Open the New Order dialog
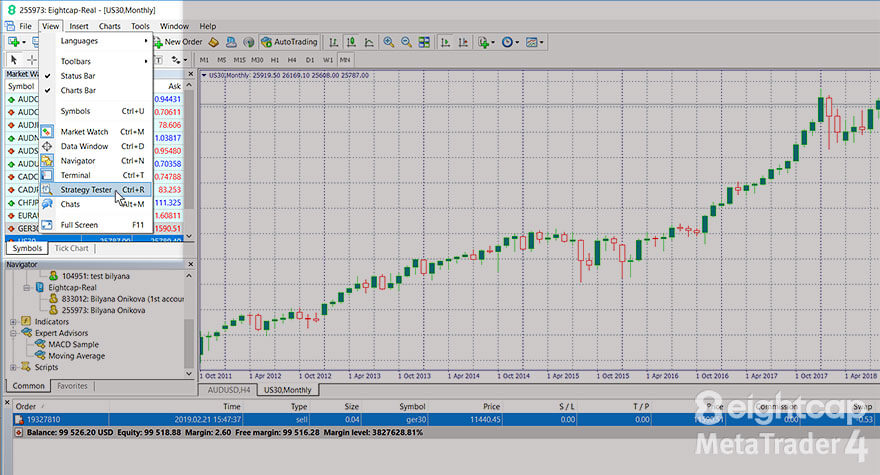This screenshot has height=475, width=880. [178, 42]
